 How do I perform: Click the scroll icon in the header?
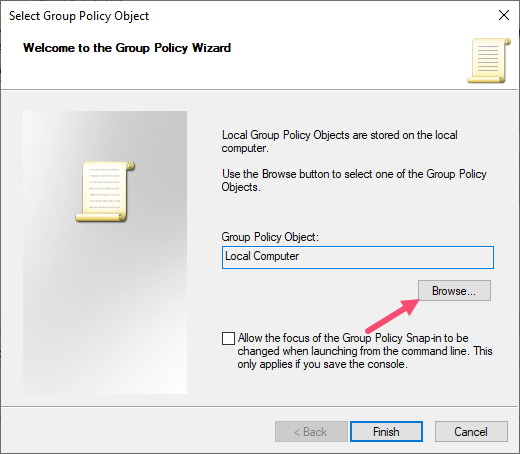489,61
